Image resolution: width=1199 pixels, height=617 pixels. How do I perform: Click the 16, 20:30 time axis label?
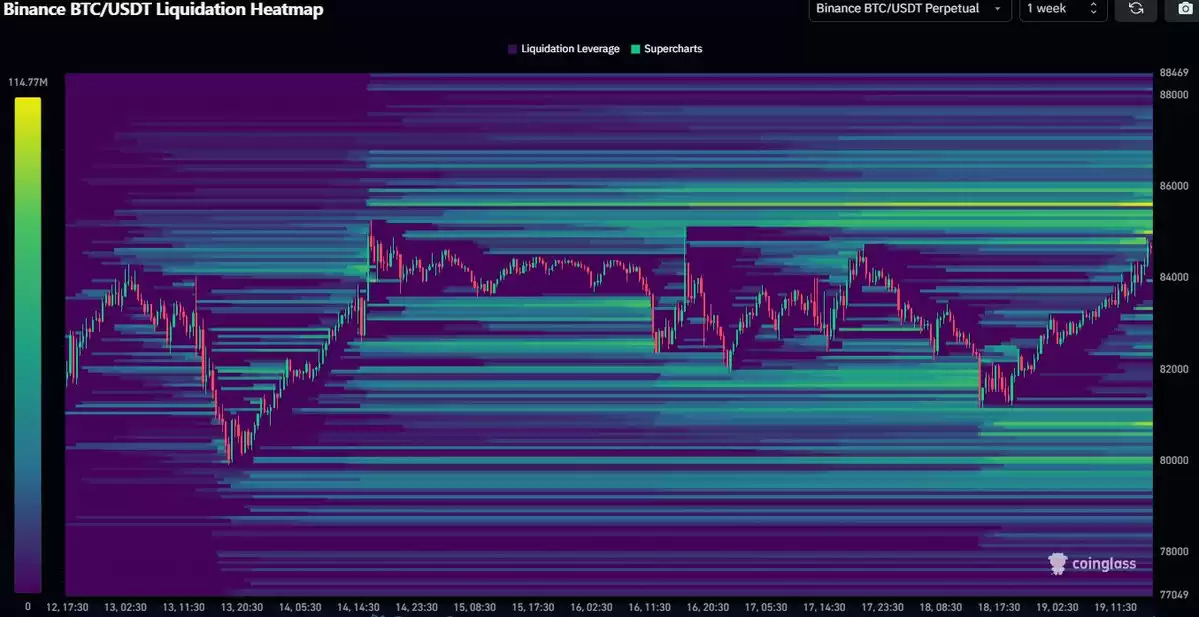[x=708, y=607]
